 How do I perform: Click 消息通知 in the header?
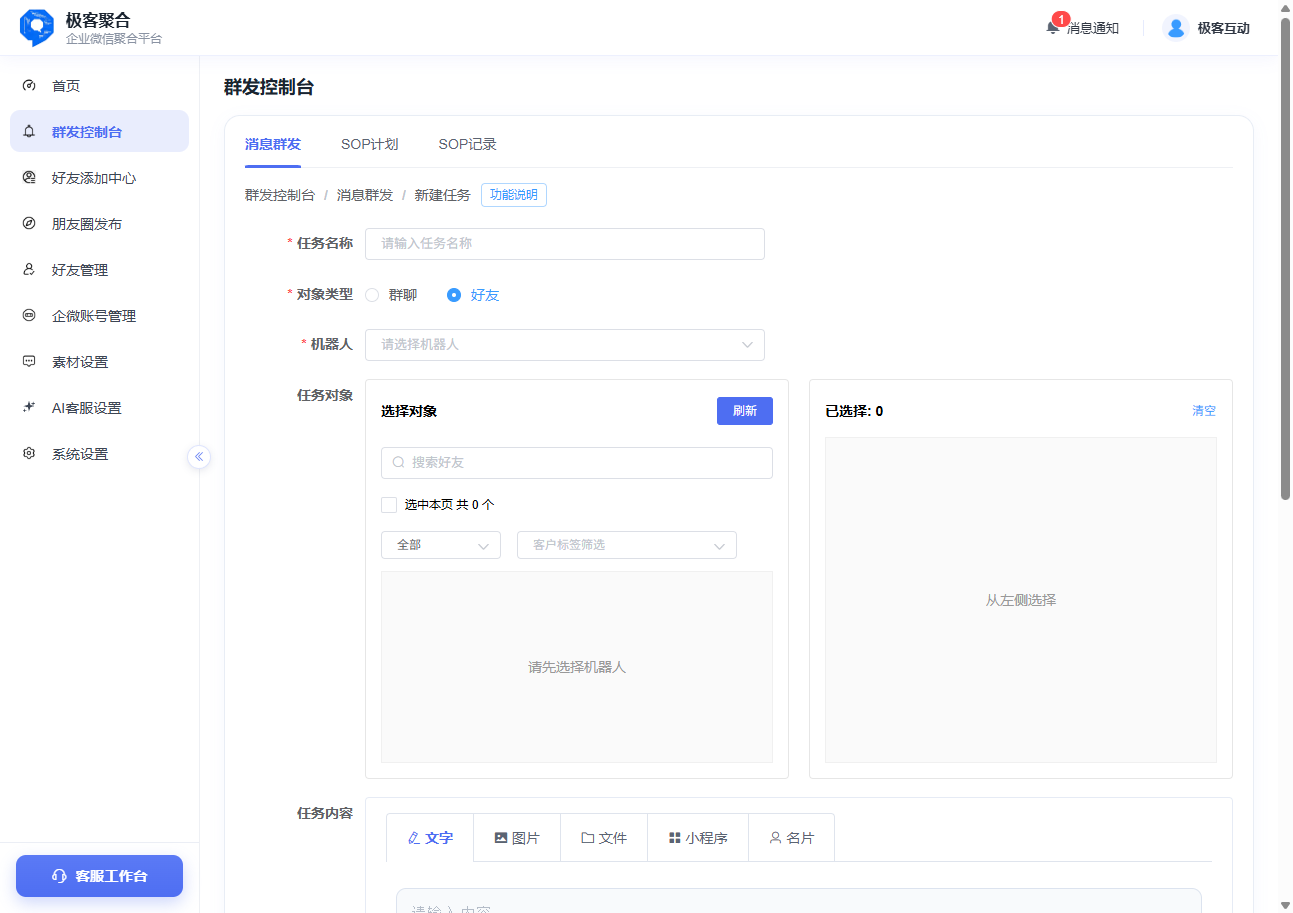click(x=1092, y=28)
